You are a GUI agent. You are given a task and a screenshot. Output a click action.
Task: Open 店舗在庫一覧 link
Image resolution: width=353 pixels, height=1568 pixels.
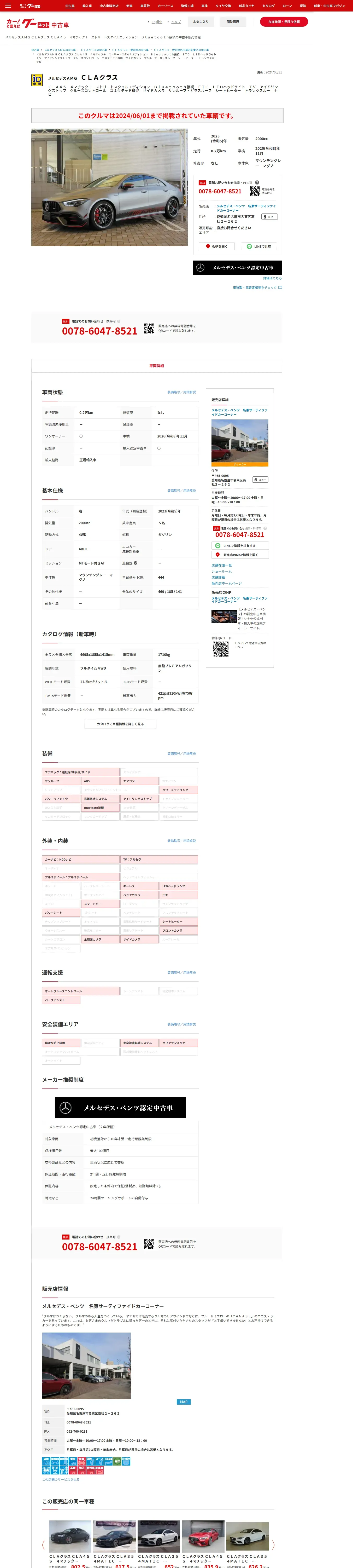[x=221, y=566]
